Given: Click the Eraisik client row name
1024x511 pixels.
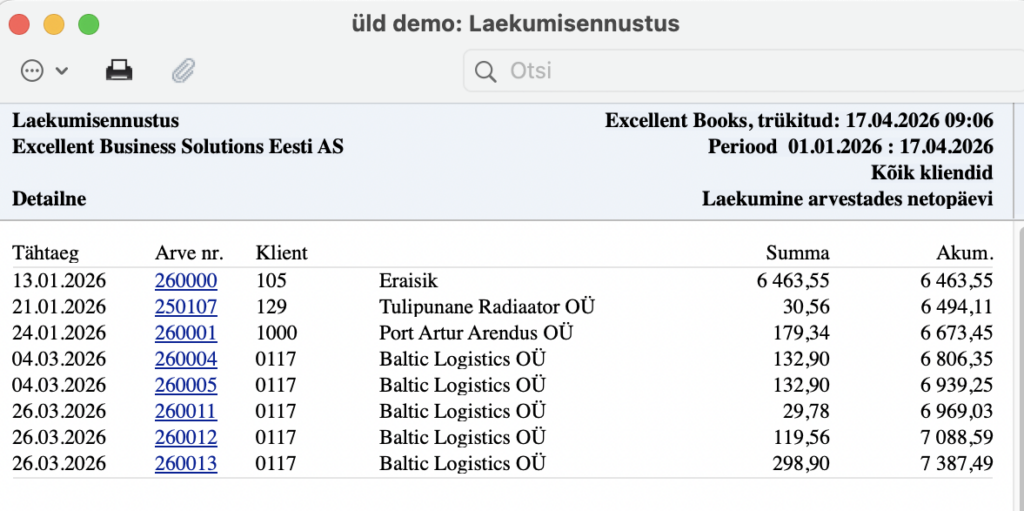Looking at the screenshot, I should [x=409, y=281].
